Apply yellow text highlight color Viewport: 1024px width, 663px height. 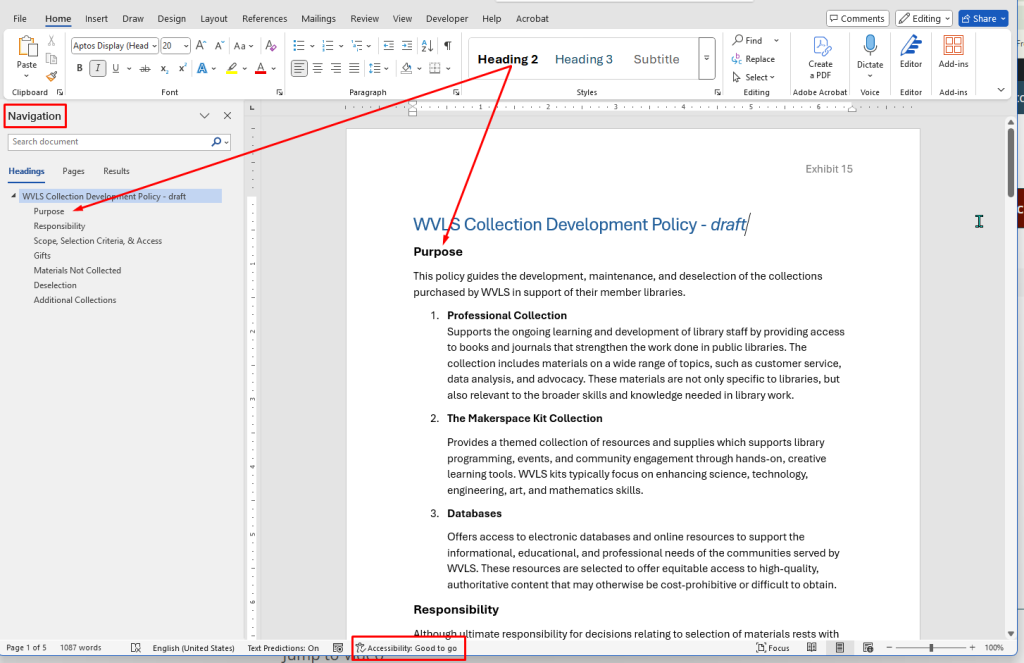tap(231, 68)
